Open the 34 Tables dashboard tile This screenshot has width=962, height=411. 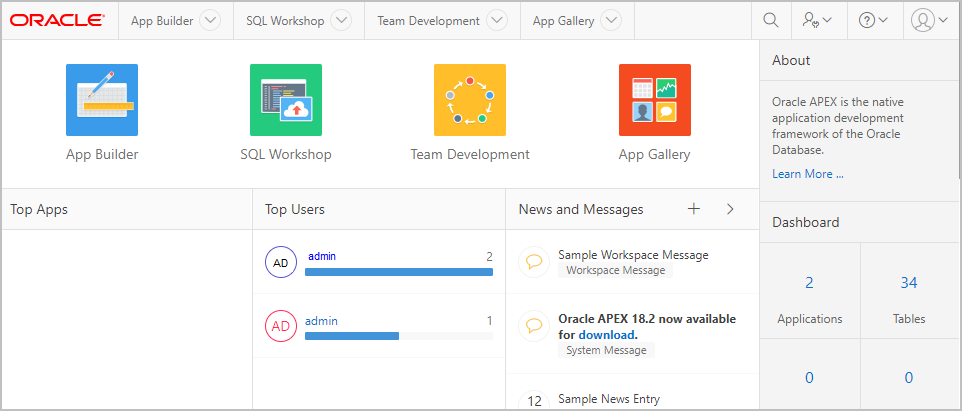point(908,300)
